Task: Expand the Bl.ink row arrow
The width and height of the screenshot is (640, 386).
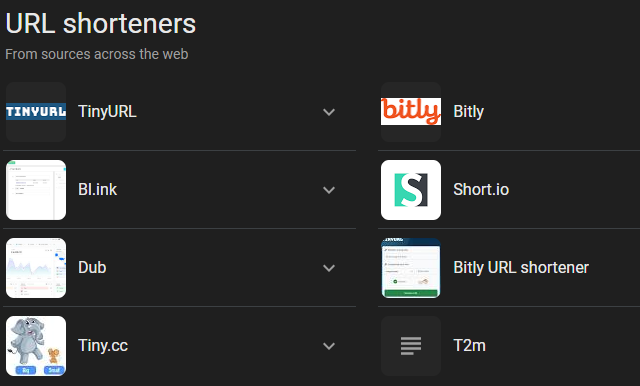Action: 329,190
